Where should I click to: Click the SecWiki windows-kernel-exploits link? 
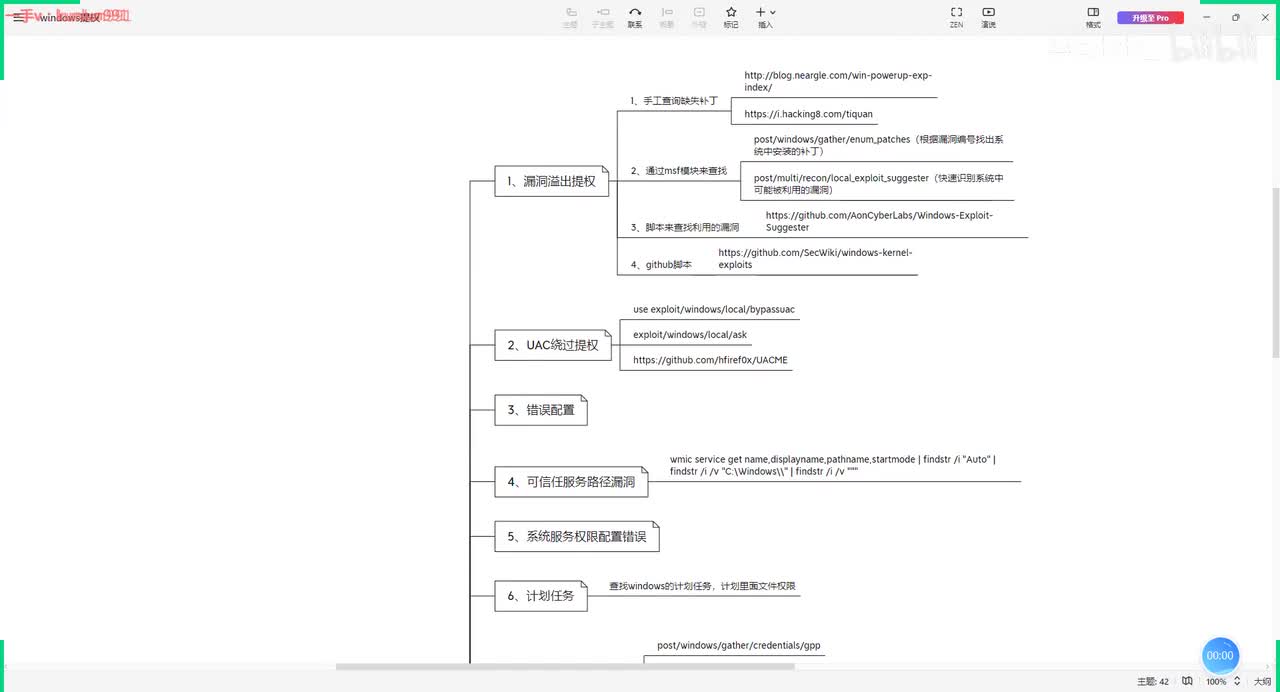[815, 259]
